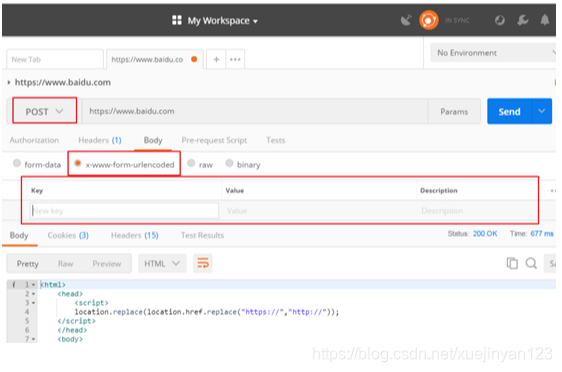
Task: Open the My Workspace grid icon
Action: 177,20
